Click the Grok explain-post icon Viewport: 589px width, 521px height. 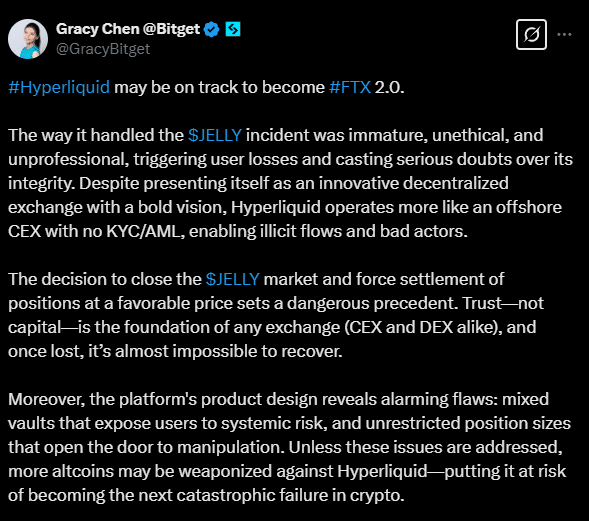pos(531,35)
